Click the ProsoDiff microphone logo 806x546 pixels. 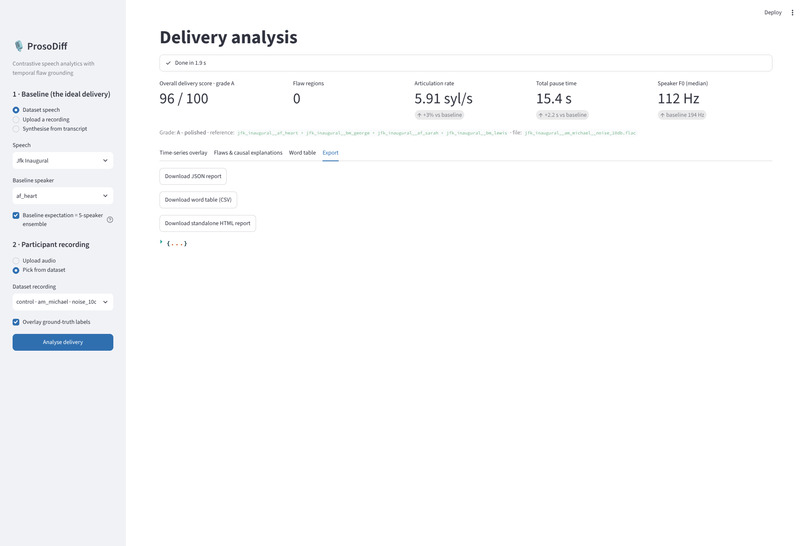19,46
